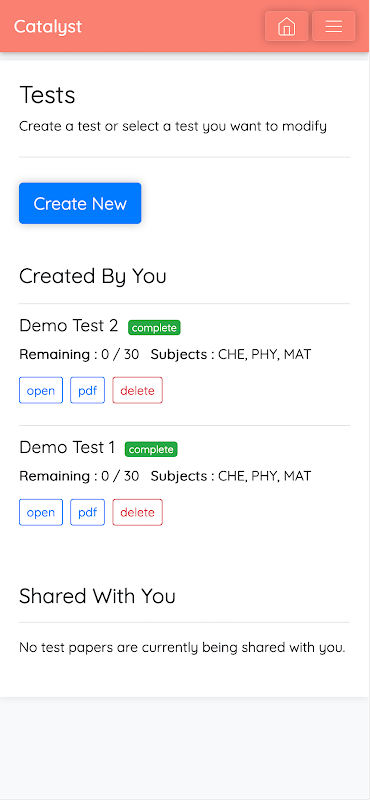Click the Created By You heading
Image resolution: width=370 pixels, height=800 pixels.
pos(92,276)
